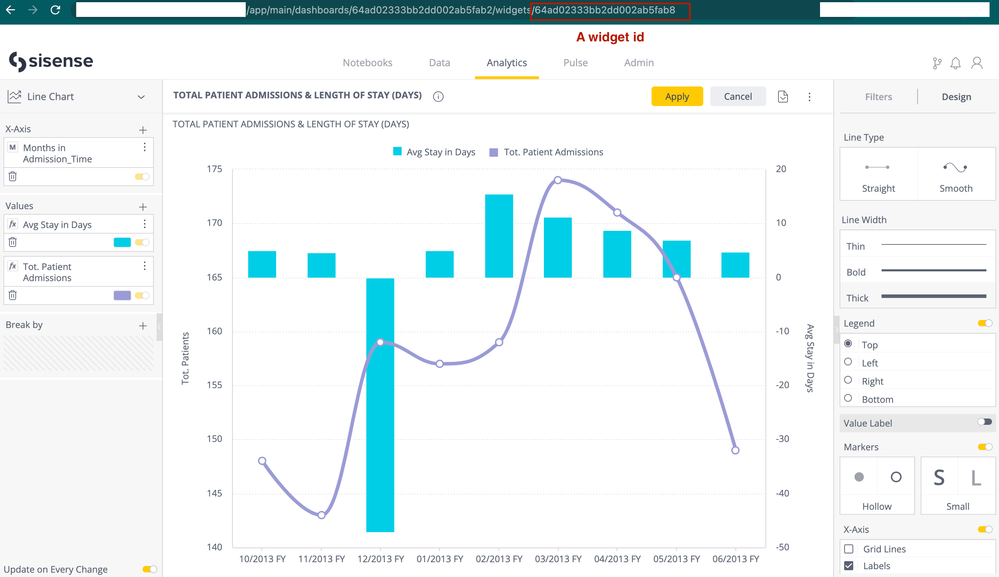Expand the Line Chart type dropdown
999x577 pixels.
(x=141, y=97)
